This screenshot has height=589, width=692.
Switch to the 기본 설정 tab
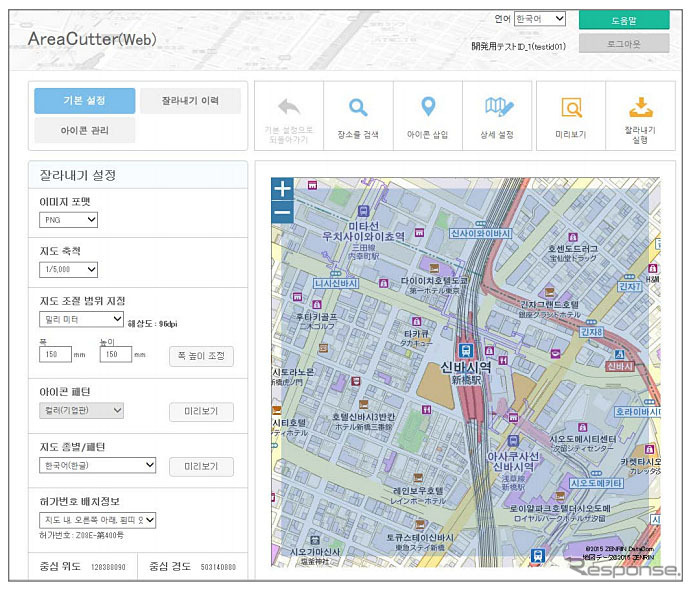point(84,101)
